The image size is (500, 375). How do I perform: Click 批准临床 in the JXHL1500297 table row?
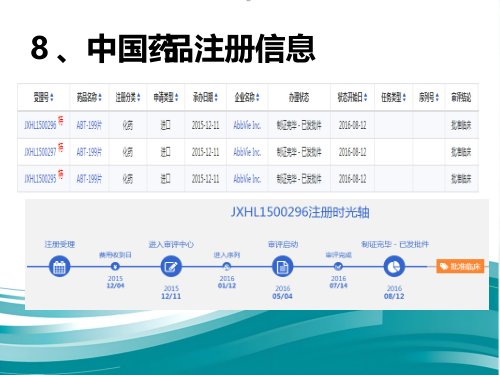[x=461, y=152]
